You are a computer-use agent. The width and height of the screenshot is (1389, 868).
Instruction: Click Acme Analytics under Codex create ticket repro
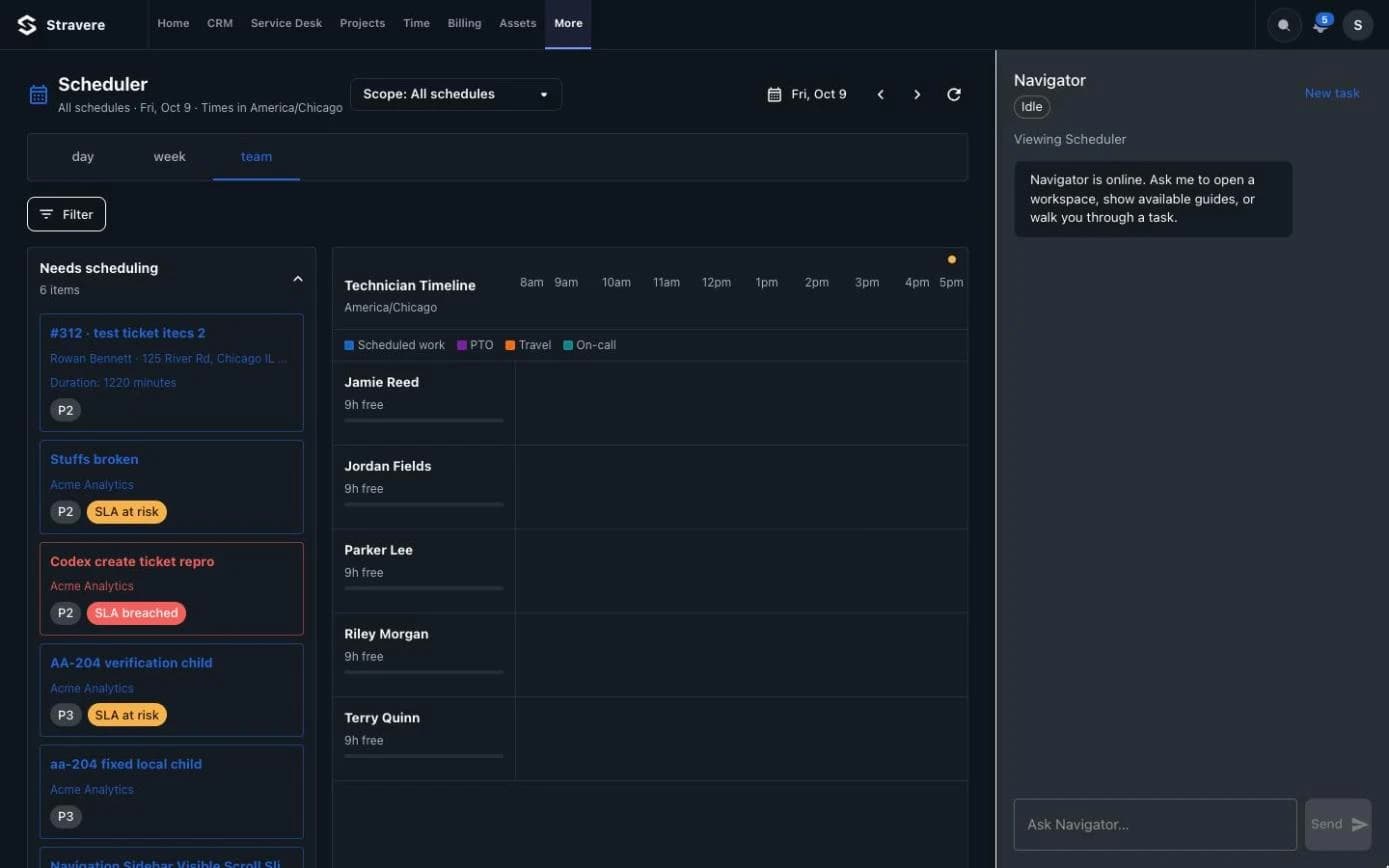(x=92, y=587)
